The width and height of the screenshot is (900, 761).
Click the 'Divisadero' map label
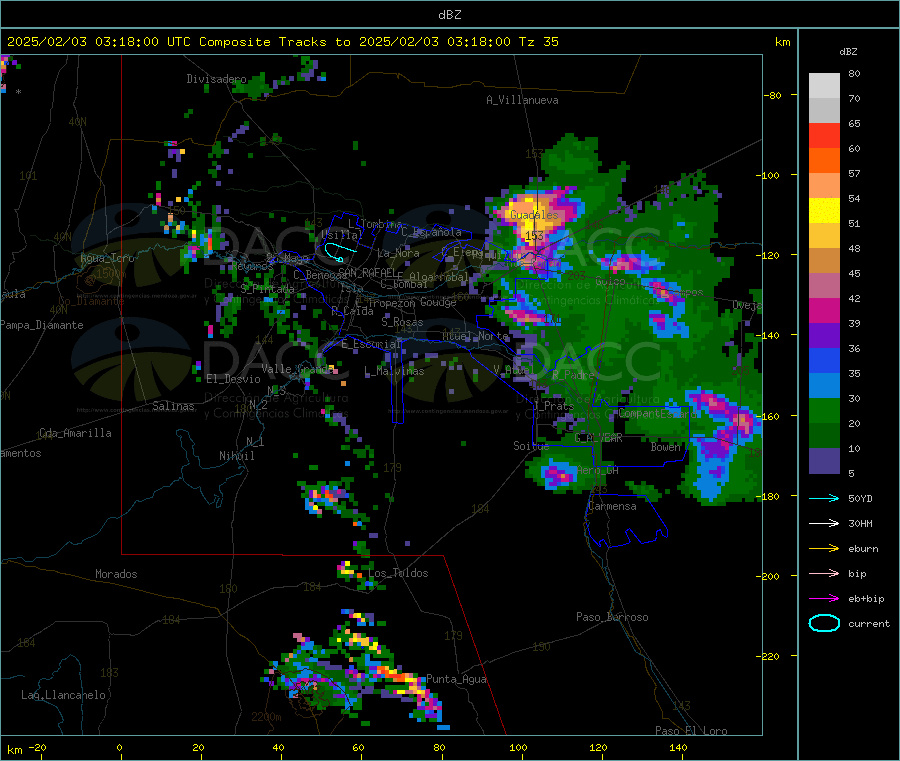coord(216,79)
